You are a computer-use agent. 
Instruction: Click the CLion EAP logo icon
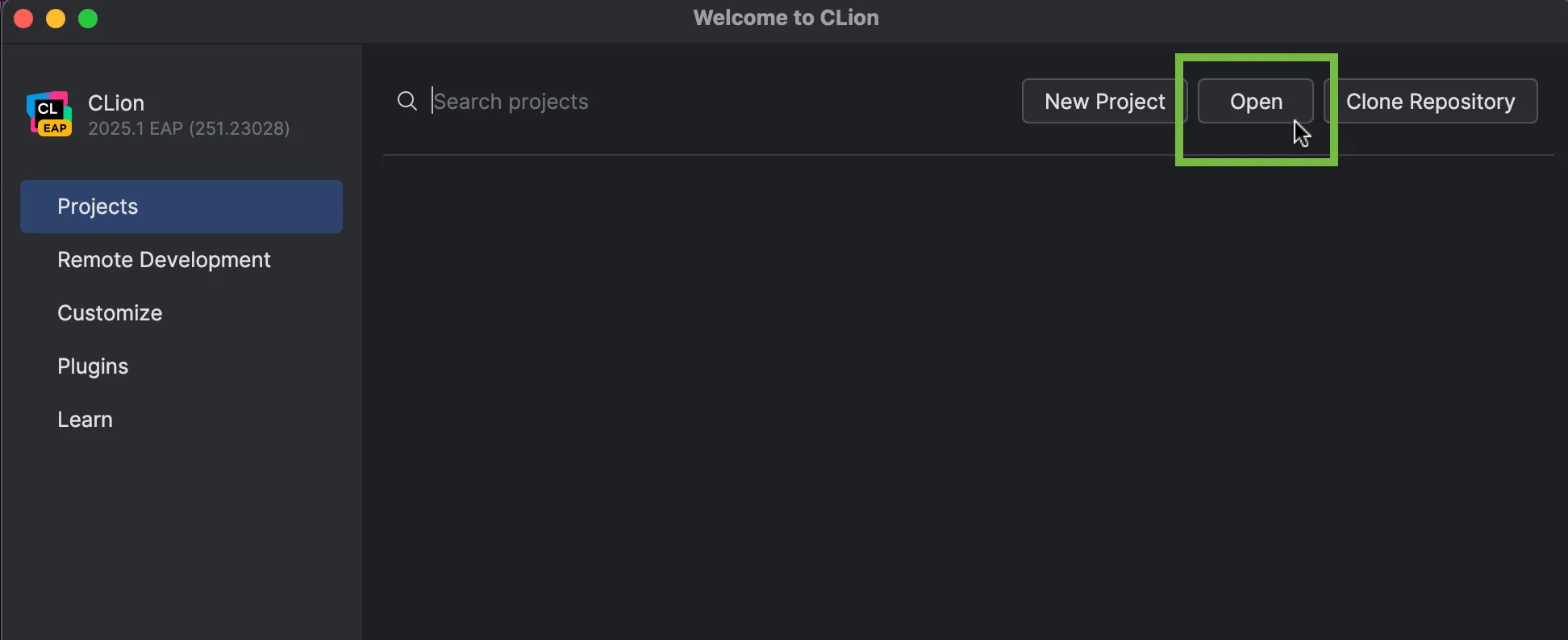[49, 115]
